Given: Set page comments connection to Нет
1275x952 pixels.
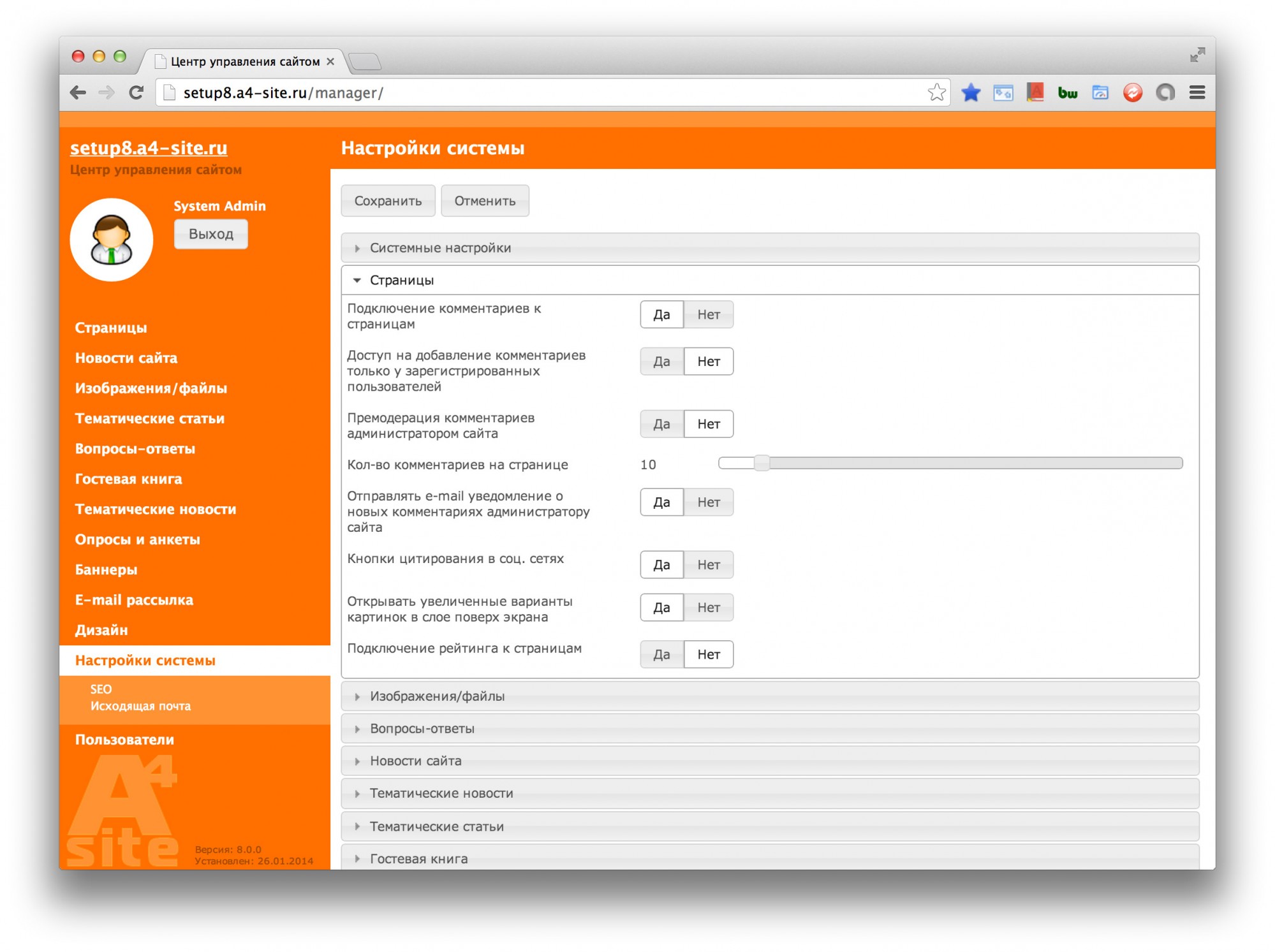Looking at the screenshot, I should pos(708,314).
